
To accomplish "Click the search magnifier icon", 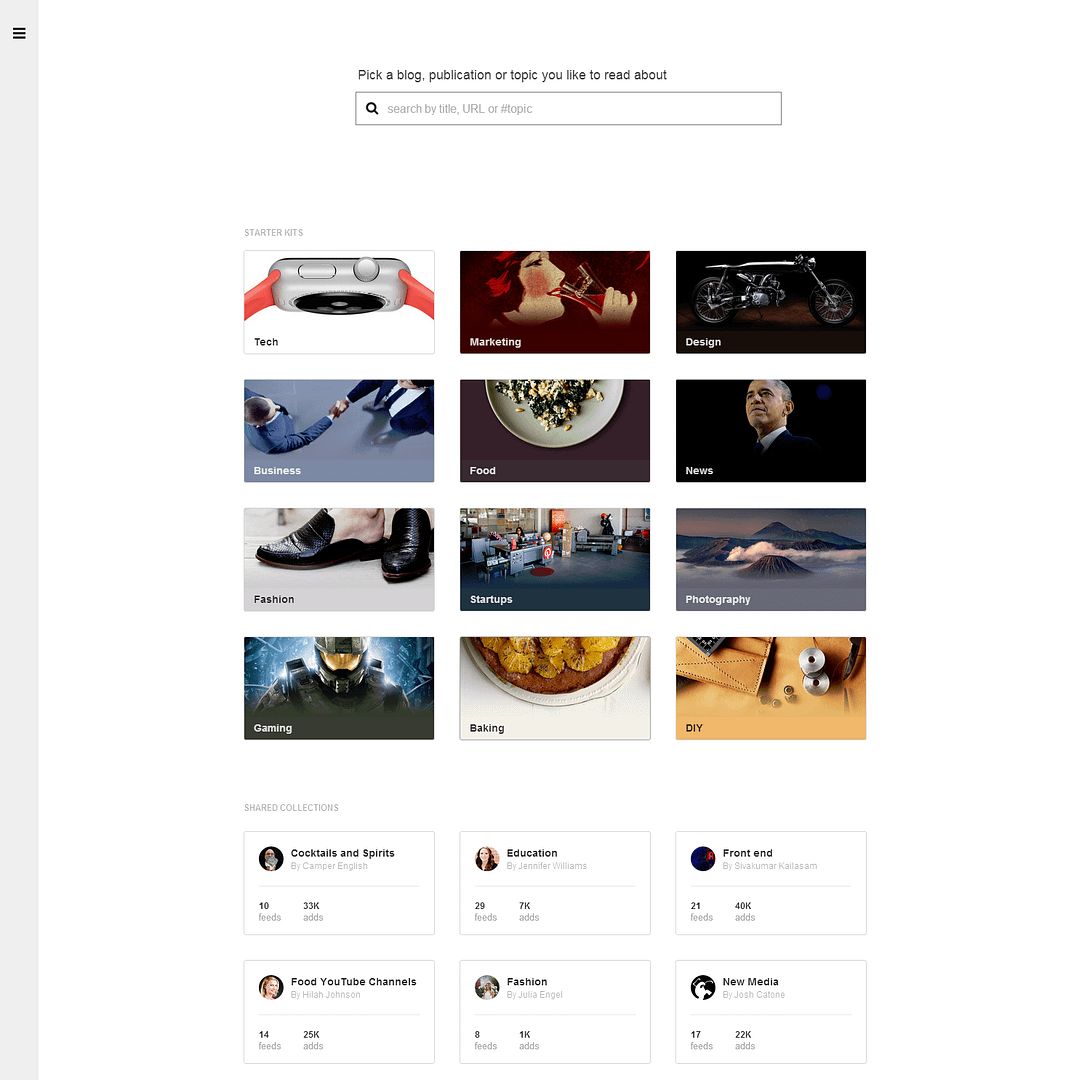I will [x=372, y=108].
